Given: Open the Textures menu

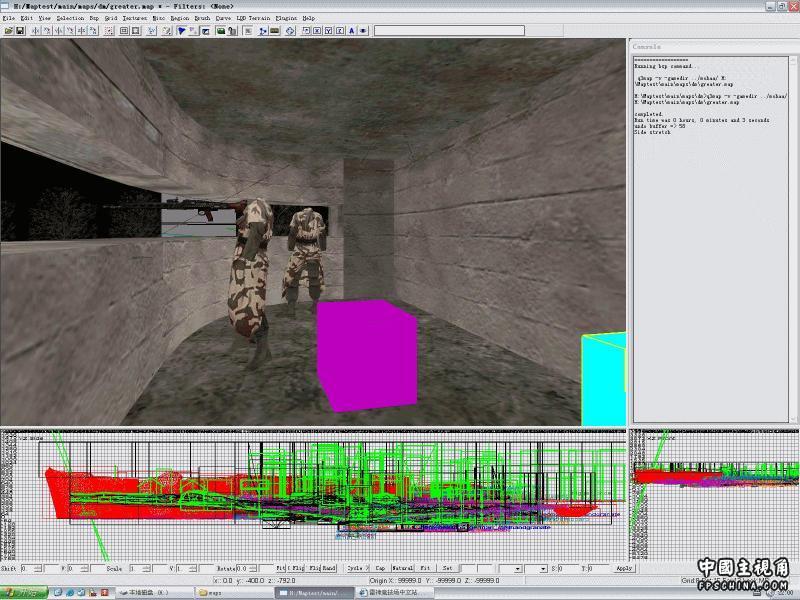Looking at the screenshot, I should [135, 18].
